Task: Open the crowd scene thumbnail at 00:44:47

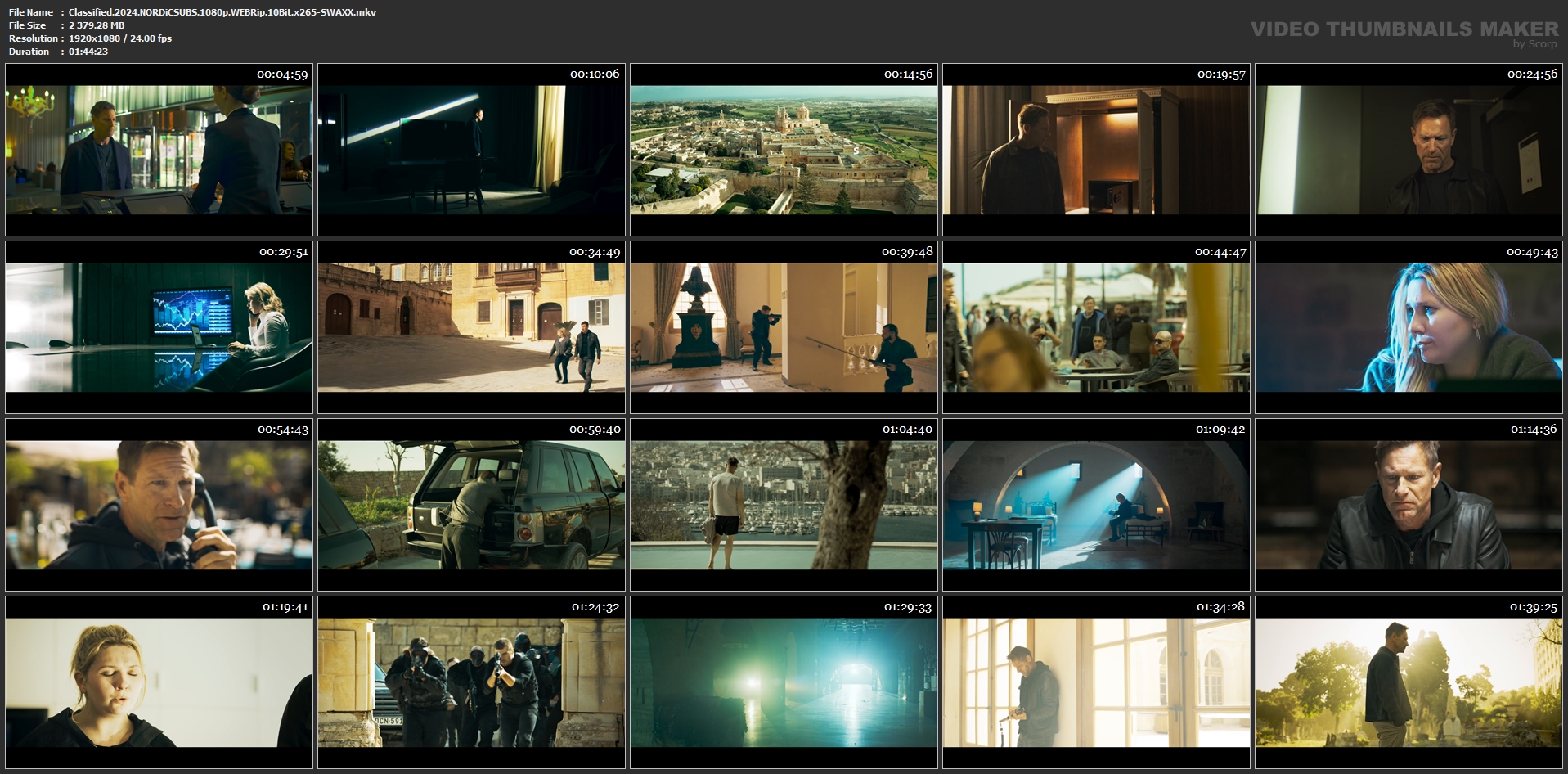Action: tap(1096, 327)
